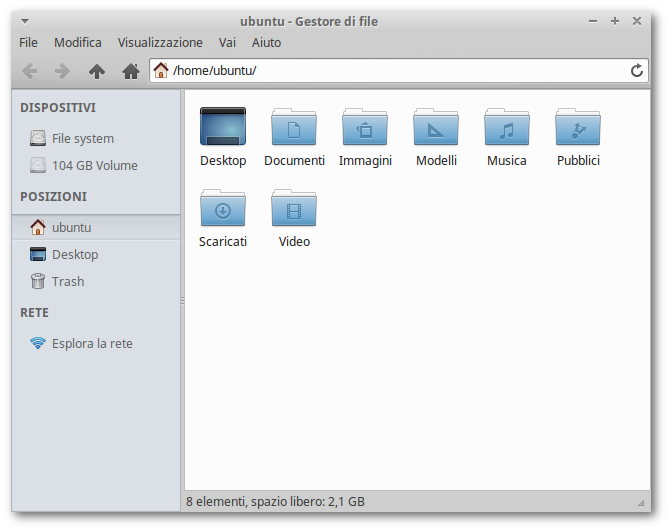This screenshot has height=531, width=670.
Task: Select the Scaricati folder icon
Action: click(x=223, y=208)
